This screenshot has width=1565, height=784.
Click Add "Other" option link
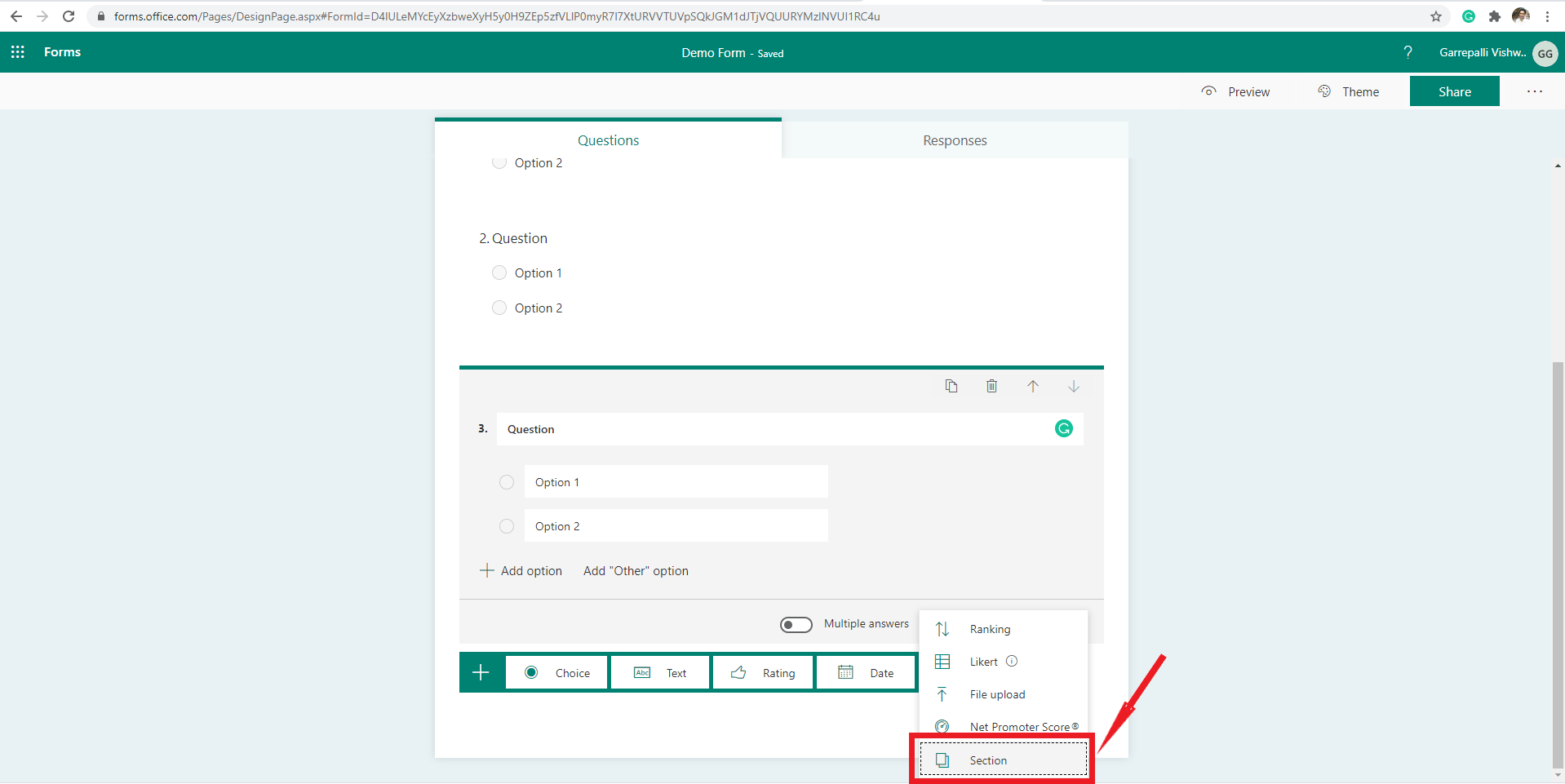coord(635,570)
